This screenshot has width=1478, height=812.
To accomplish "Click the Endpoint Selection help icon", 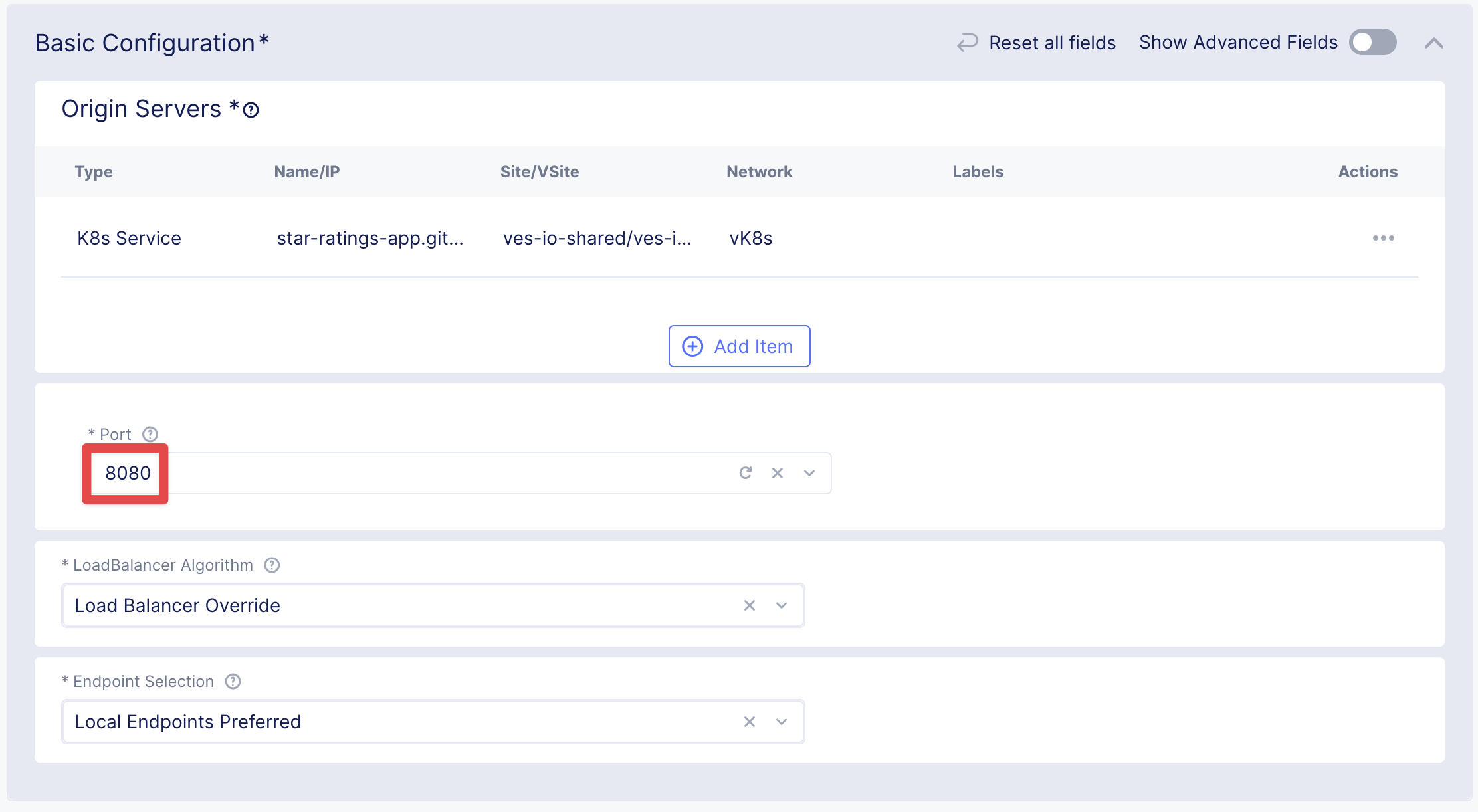I will (x=233, y=682).
